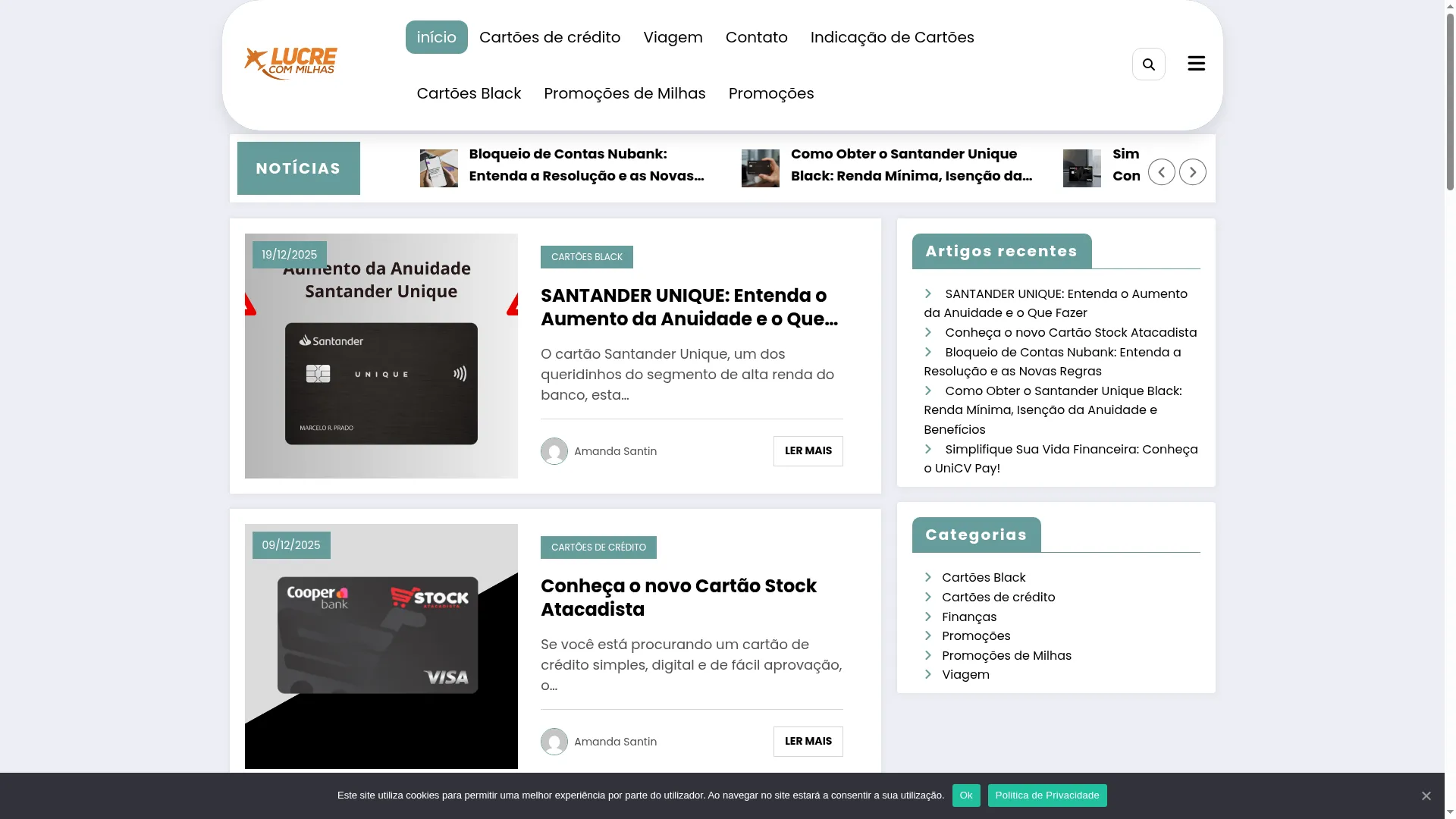Open recent article Bloqueio de Contas Nubank
1456x819 pixels.
[1053, 362]
